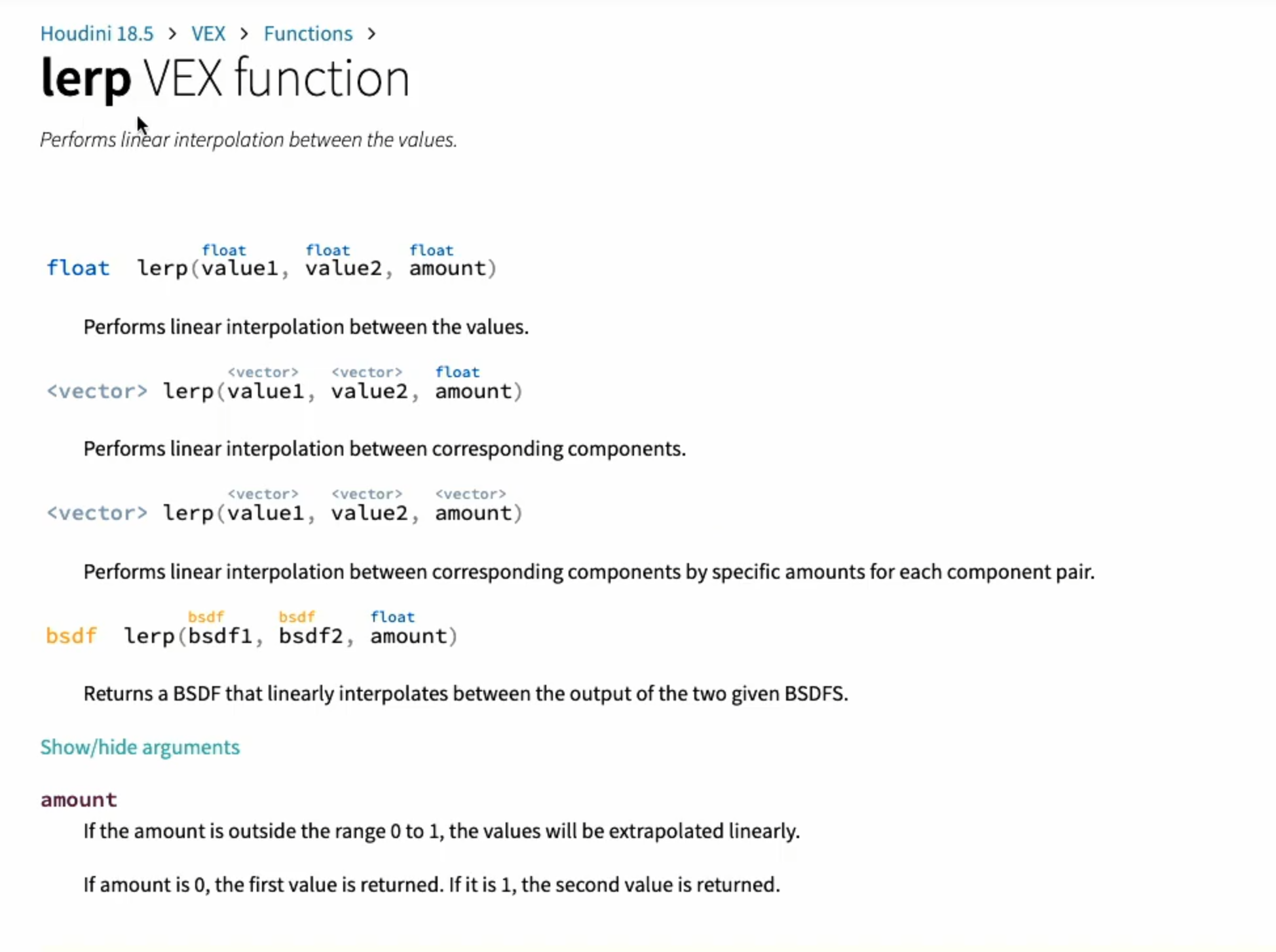Toggle the Show/hide arguments link

tap(140, 747)
